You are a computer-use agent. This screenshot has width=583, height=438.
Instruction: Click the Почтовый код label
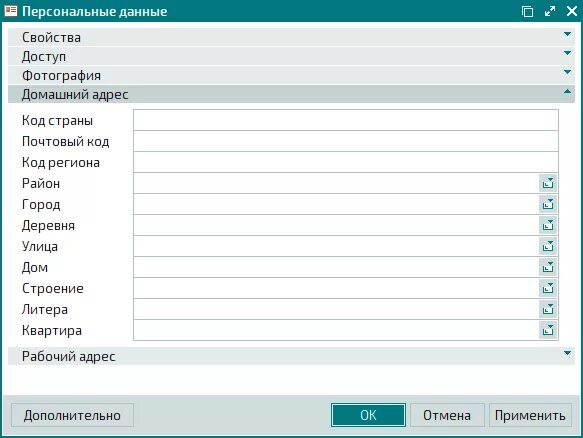click(65, 141)
